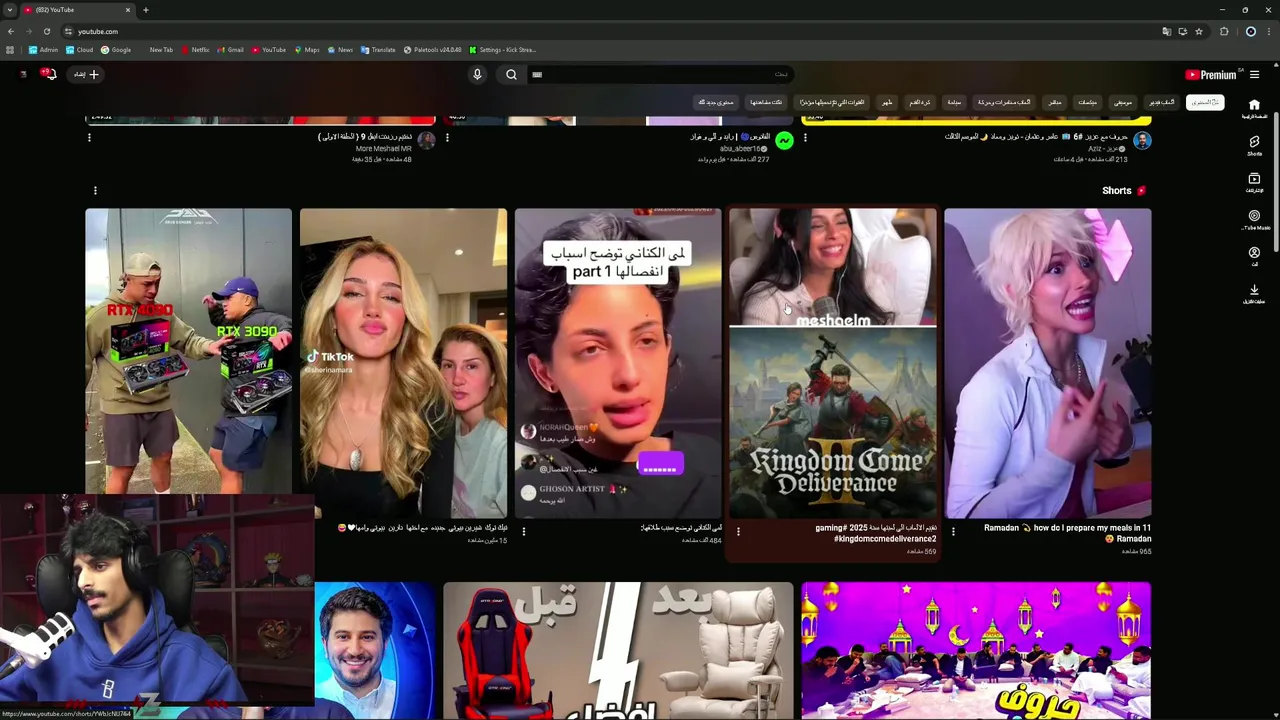
Task: Open Shorts from the sidebar
Action: click(1254, 146)
